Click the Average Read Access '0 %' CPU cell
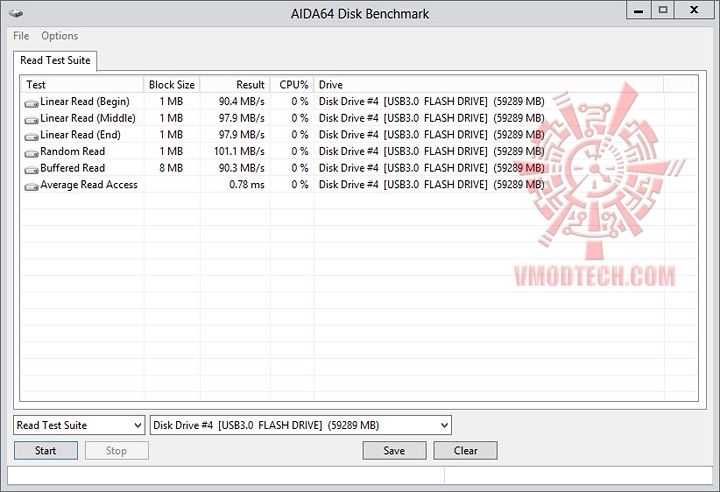The width and height of the screenshot is (720, 492). point(300,184)
